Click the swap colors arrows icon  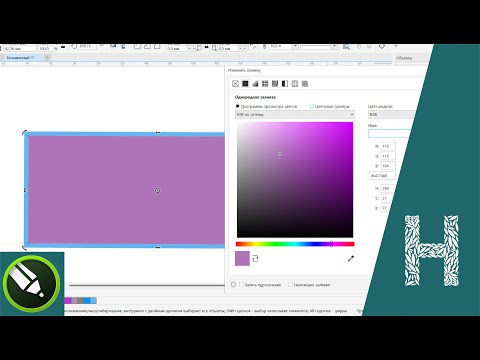click(x=255, y=258)
